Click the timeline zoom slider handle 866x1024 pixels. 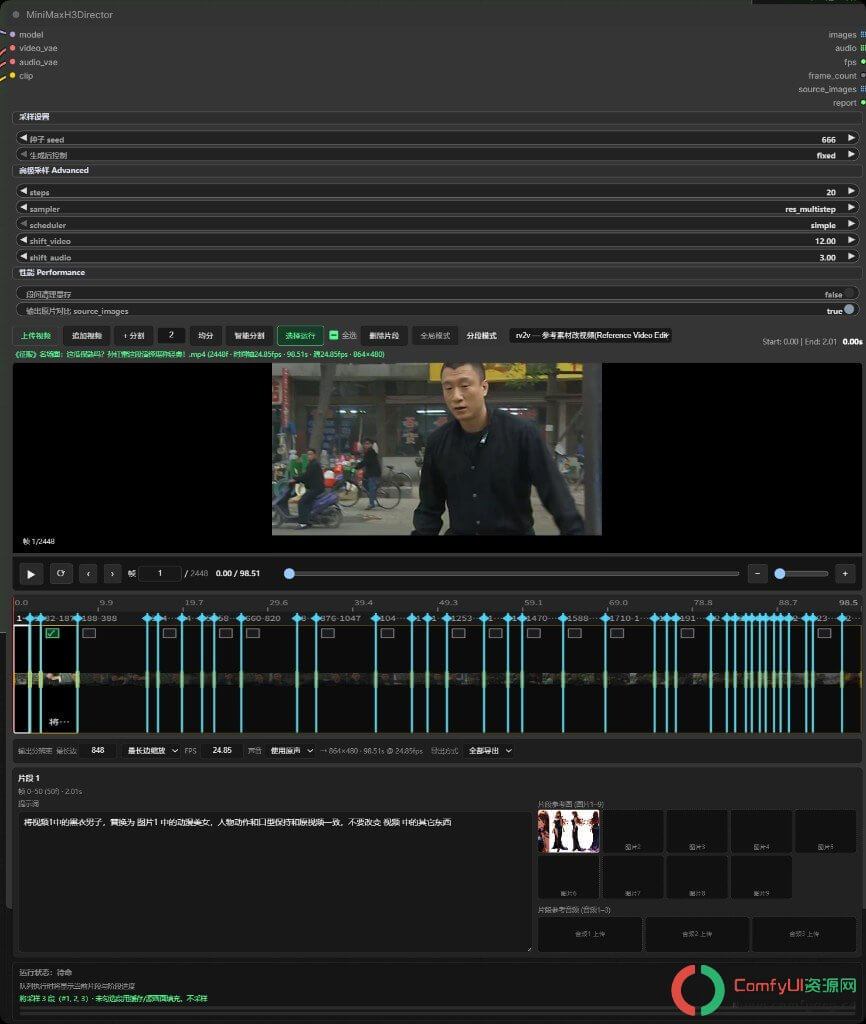click(780, 573)
